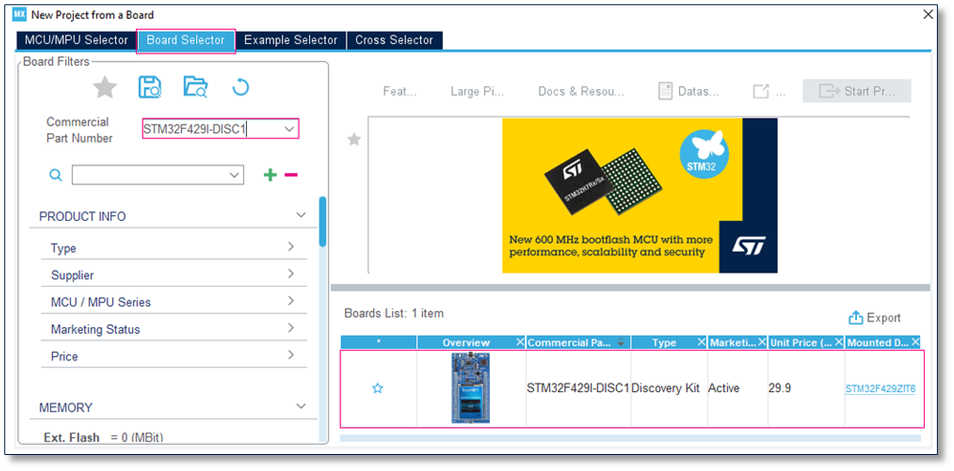Close the Type column with its X
This screenshot has width=954, height=471.
[701, 342]
